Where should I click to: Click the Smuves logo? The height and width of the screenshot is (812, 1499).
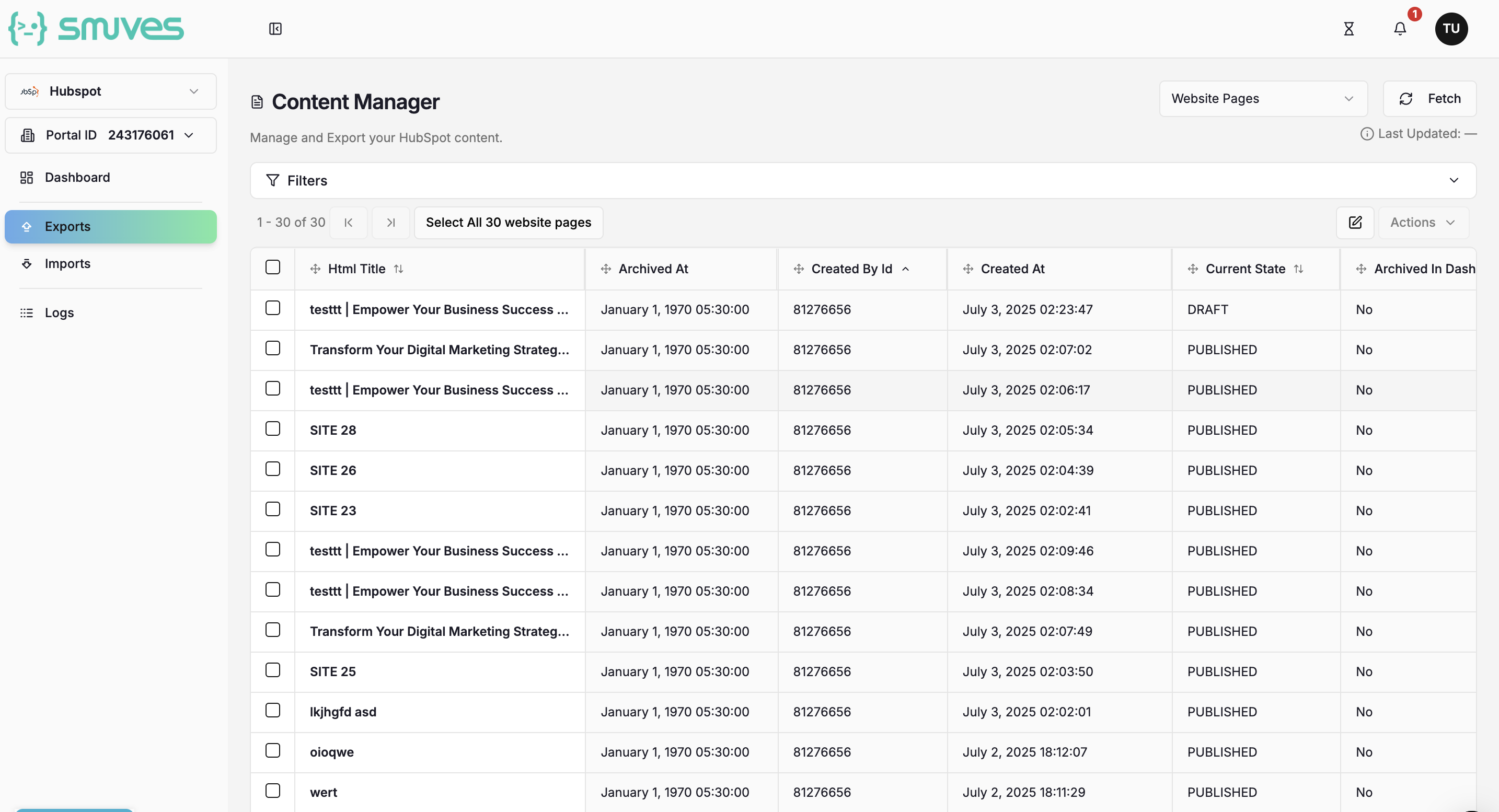pyautogui.click(x=96, y=29)
